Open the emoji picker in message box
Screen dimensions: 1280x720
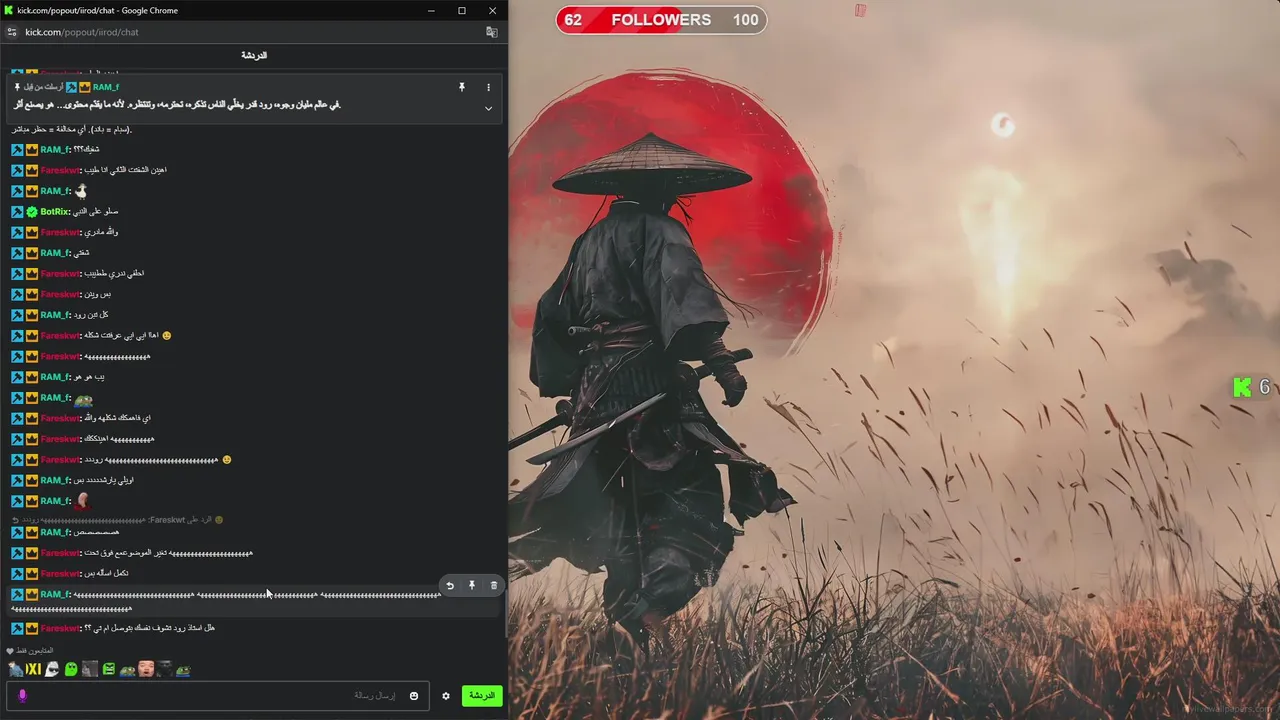414,696
